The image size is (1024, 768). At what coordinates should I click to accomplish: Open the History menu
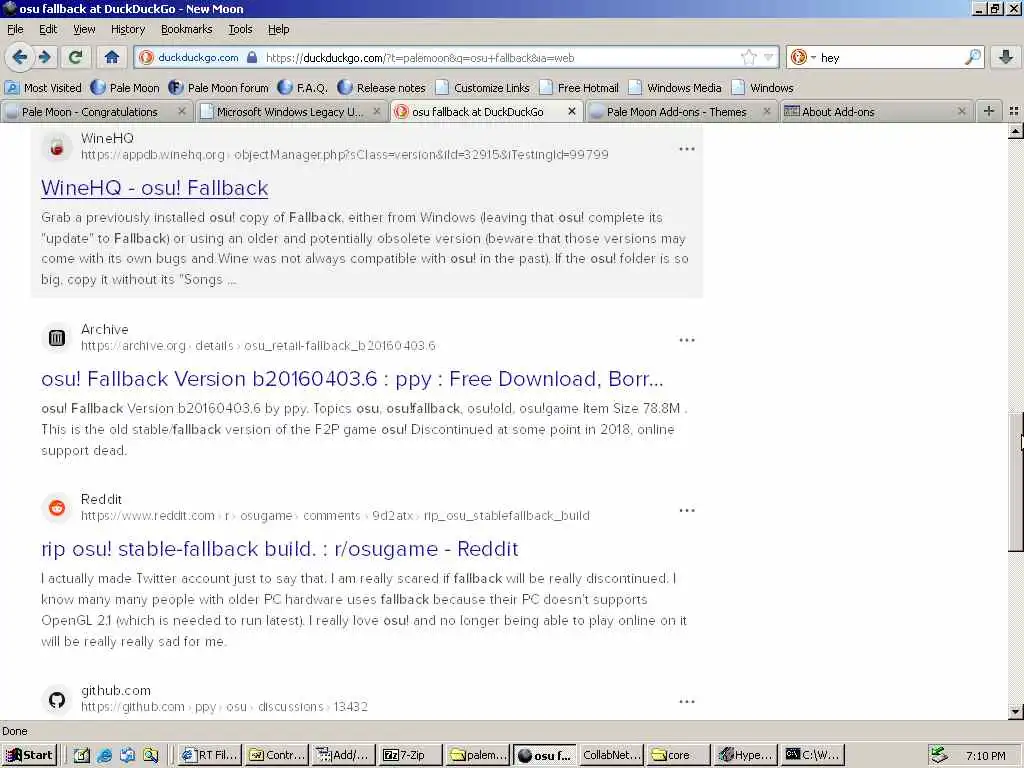pyautogui.click(x=128, y=29)
